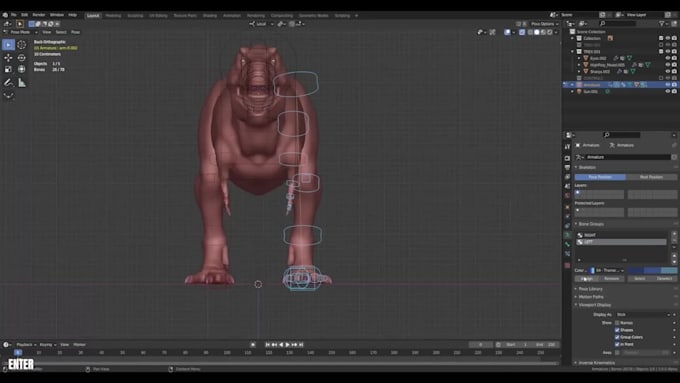Open the Object Data armature properties tab
Screen dimensions: 680x383
pyautogui.click(x=567, y=235)
